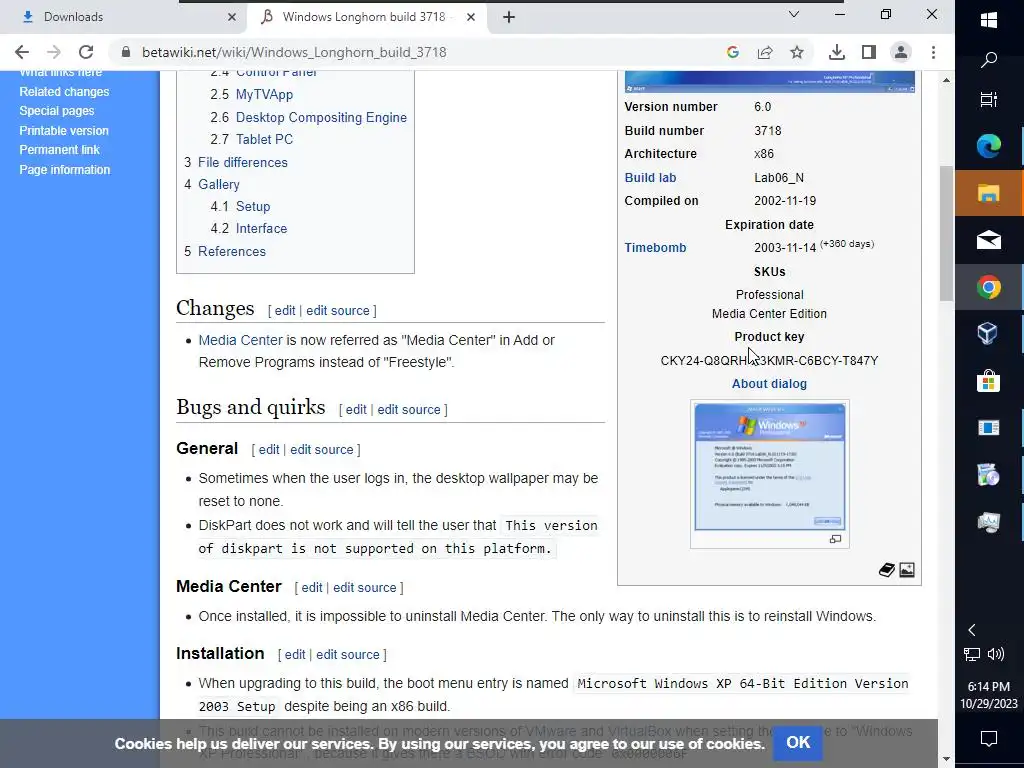Open Page information link

click(65, 170)
